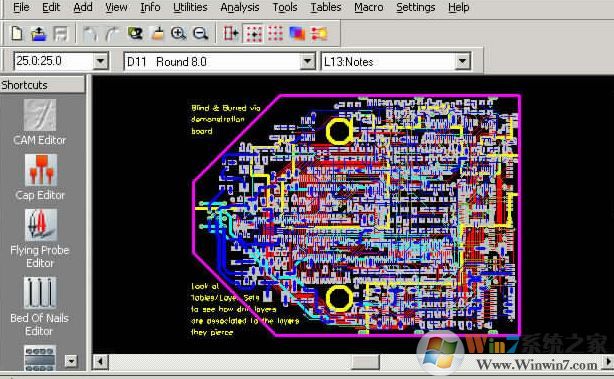The height and width of the screenshot is (379, 614).
Task: Toggle the red dot grid display icon
Action: 275,34
